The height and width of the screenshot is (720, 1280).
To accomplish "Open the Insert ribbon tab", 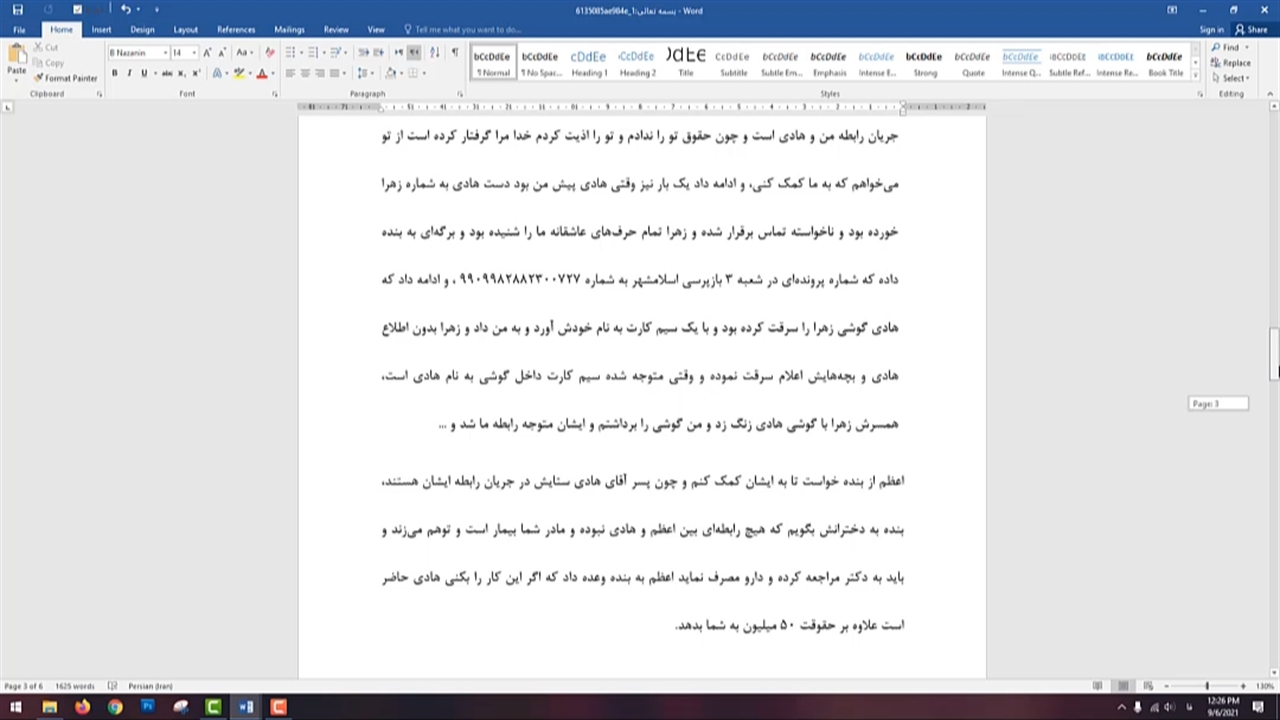I will 101,30.
